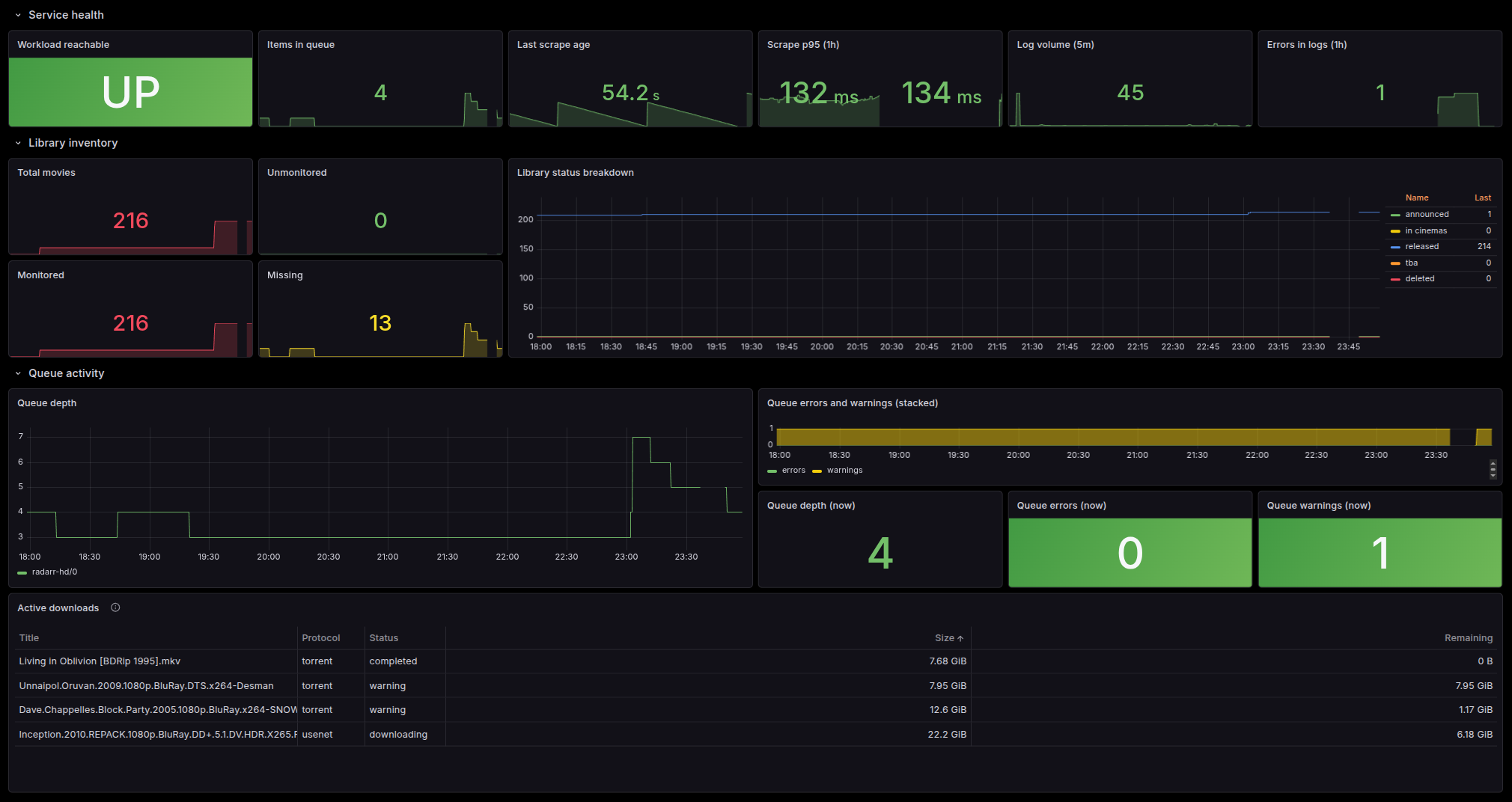
Task: Select the Living in Oblivion download row
Action: [756, 661]
